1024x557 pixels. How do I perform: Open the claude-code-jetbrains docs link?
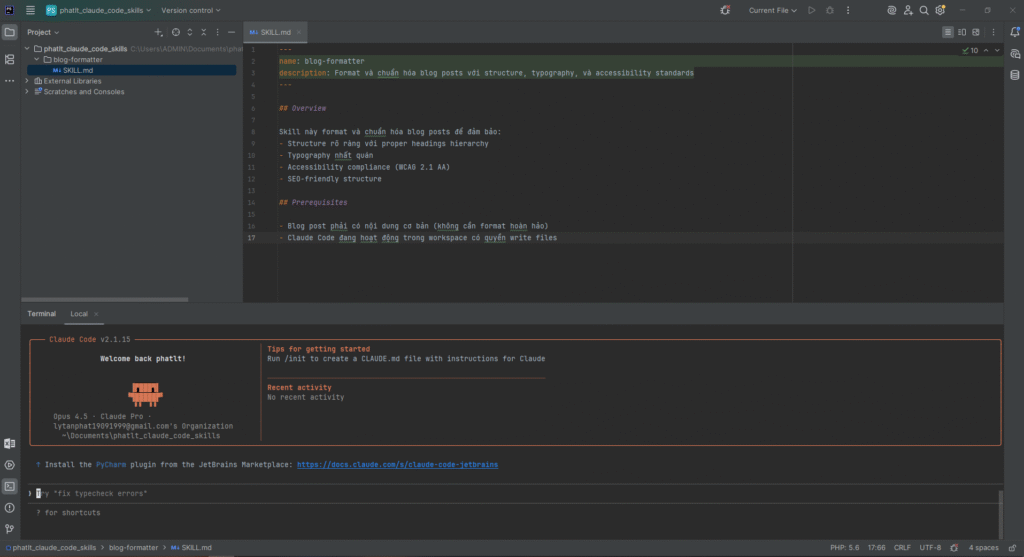click(397, 465)
